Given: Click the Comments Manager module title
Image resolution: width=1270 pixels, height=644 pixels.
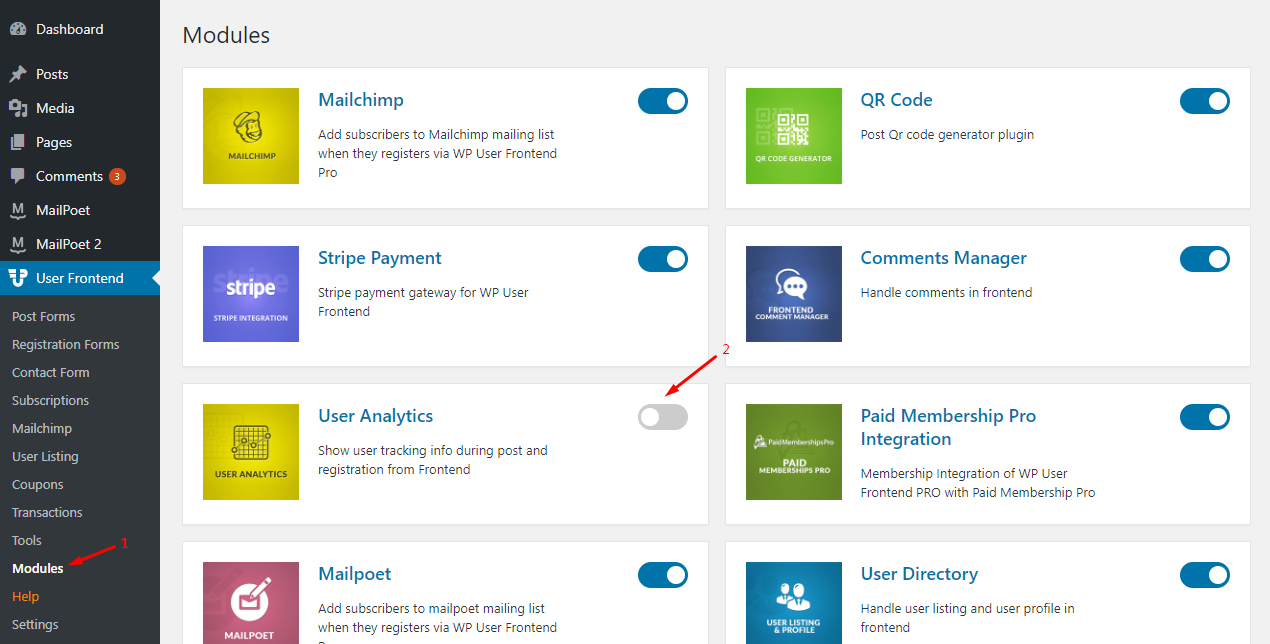Looking at the screenshot, I should [x=944, y=258].
